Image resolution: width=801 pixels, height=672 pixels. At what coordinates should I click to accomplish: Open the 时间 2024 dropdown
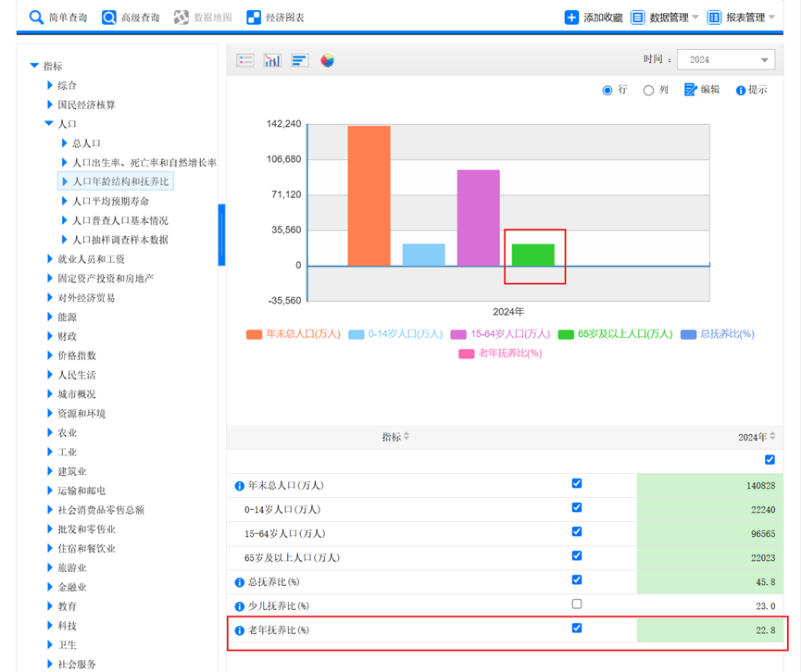tap(725, 60)
